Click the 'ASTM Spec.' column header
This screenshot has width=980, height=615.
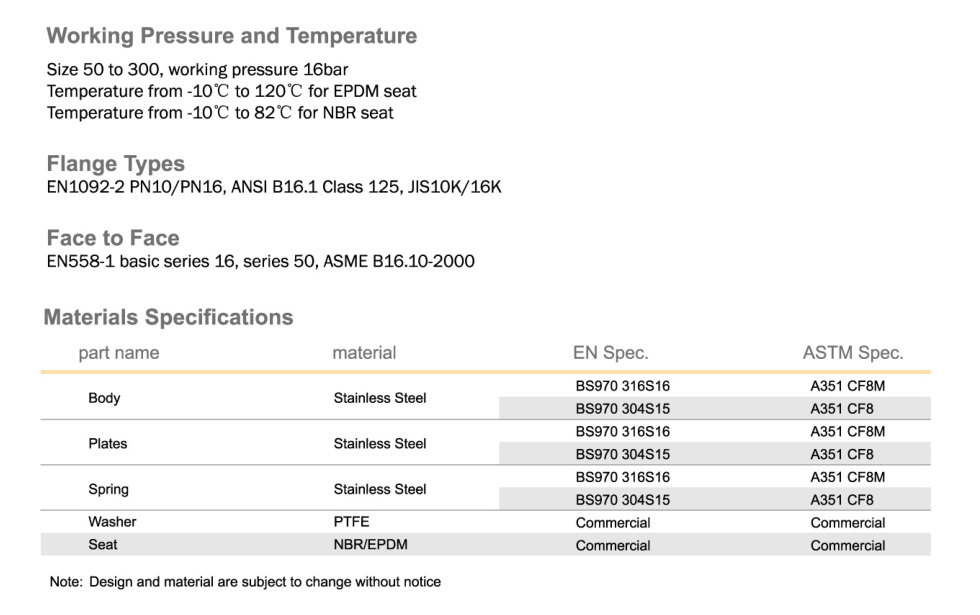pos(853,353)
